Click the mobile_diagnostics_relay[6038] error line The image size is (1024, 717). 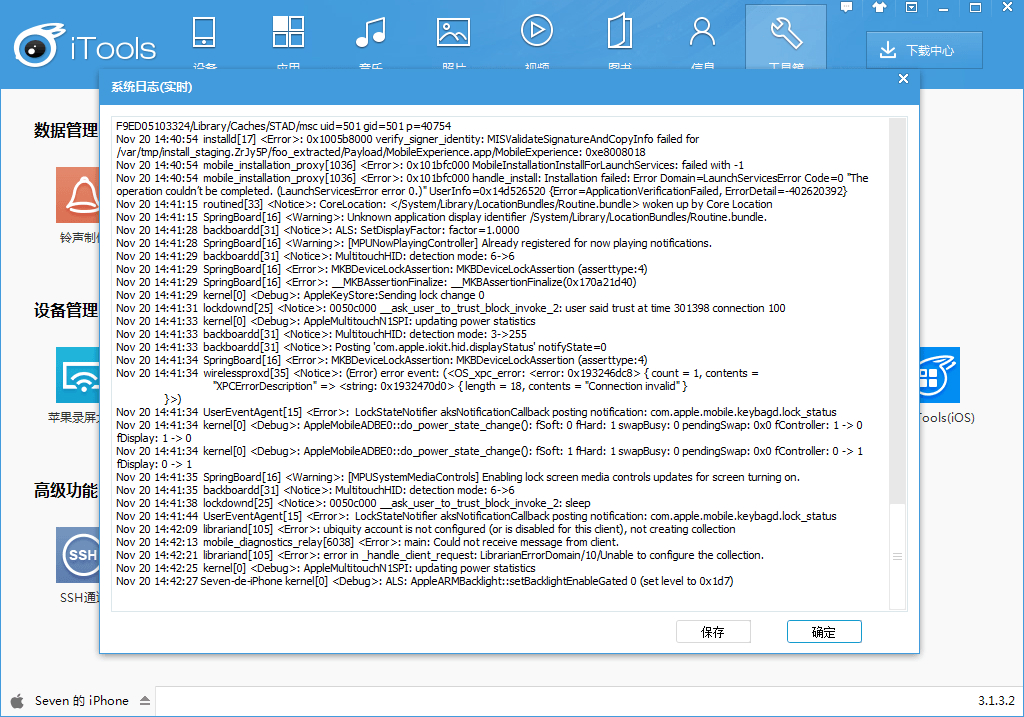tap(368, 543)
